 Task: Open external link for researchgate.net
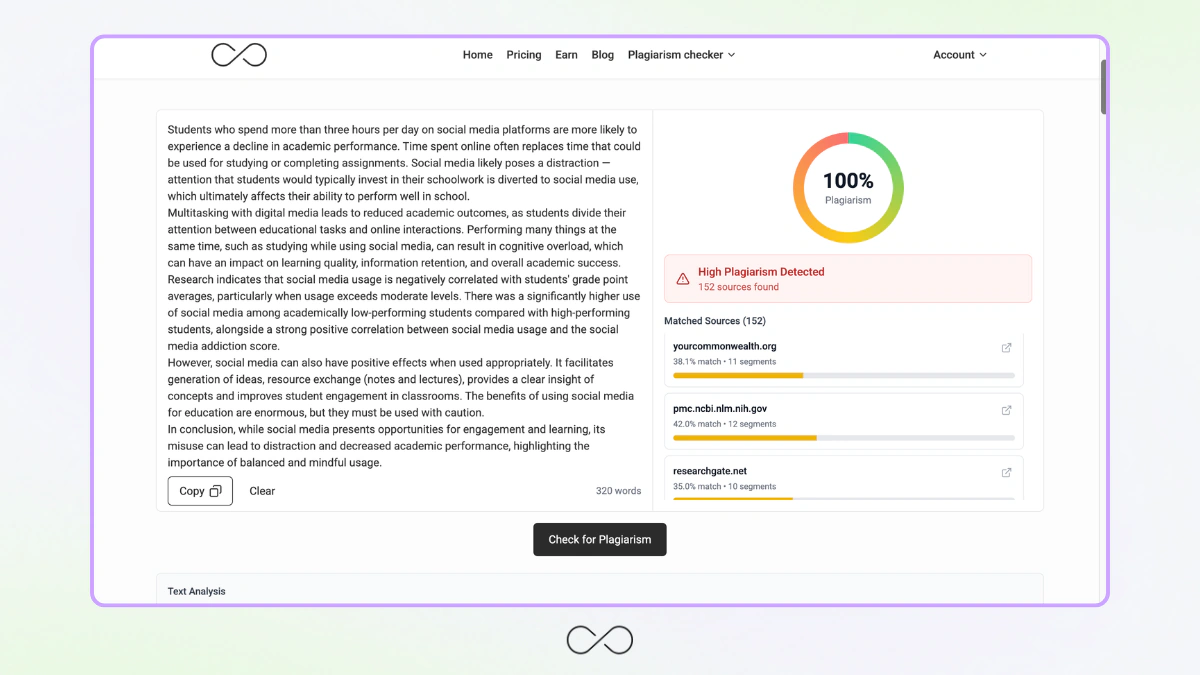[x=1006, y=472]
